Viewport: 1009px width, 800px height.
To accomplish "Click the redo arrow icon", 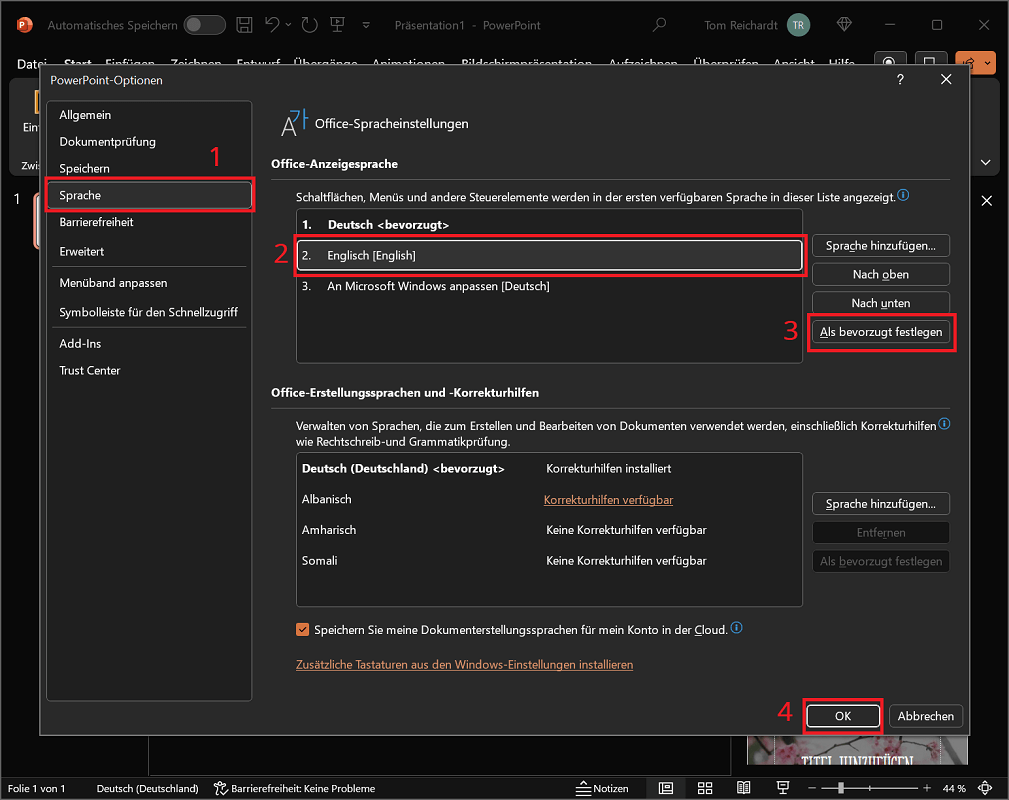I will [x=310, y=25].
